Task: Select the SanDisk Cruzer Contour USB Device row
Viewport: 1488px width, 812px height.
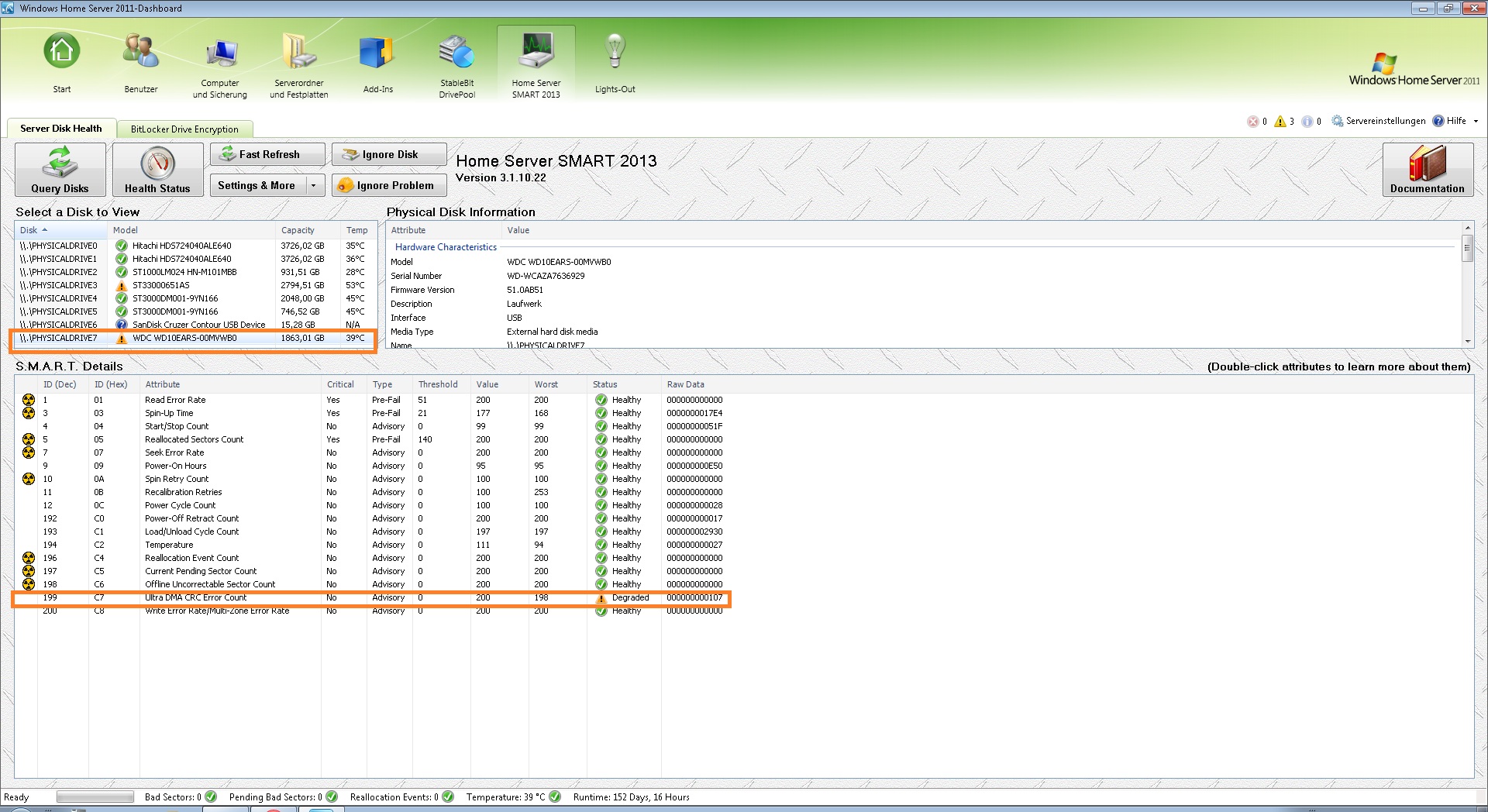Action: (195, 325)
